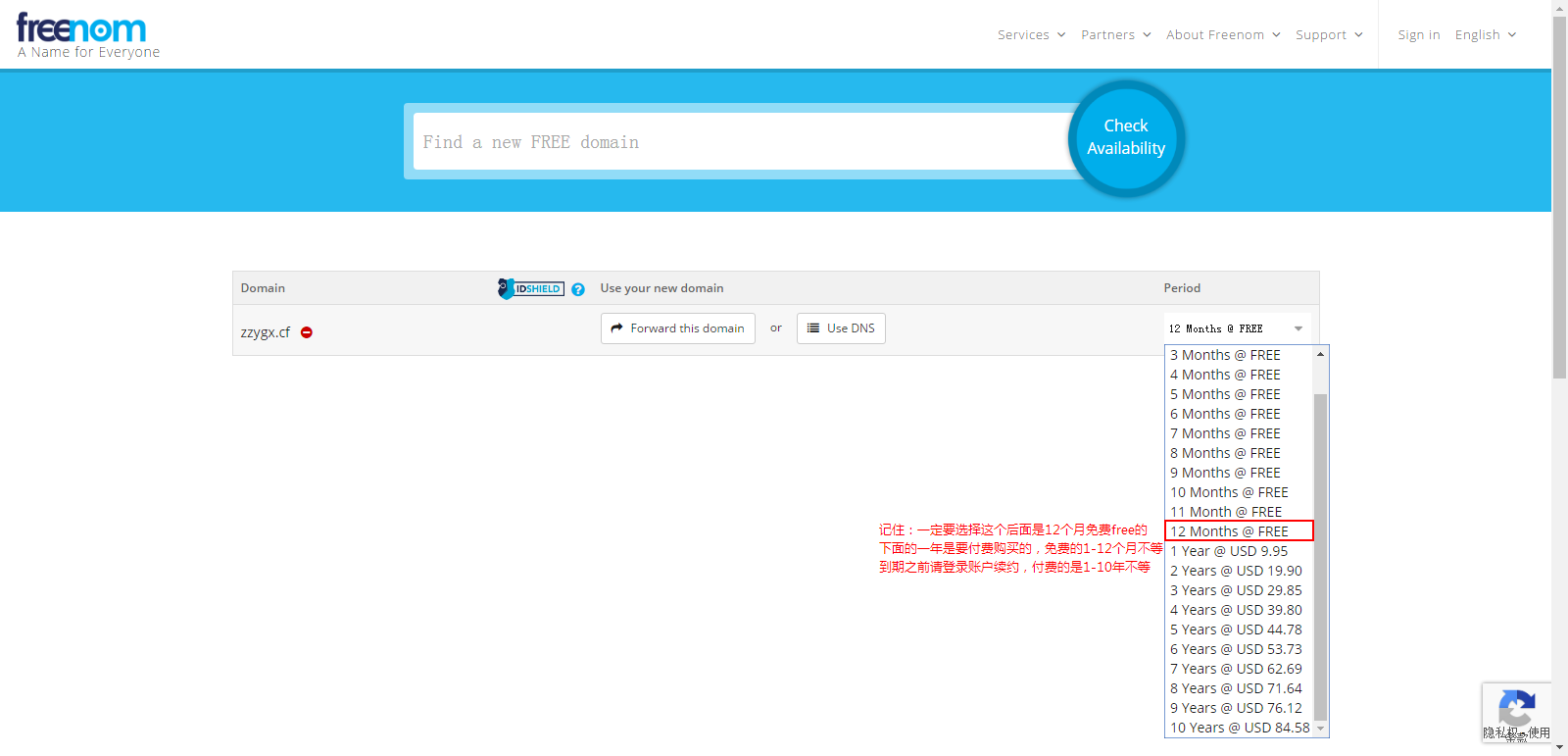This screenshot has width=1568, height=756.
Task: Select 1 Year @ USD 9.95 option
Action: pos(1240,551)
